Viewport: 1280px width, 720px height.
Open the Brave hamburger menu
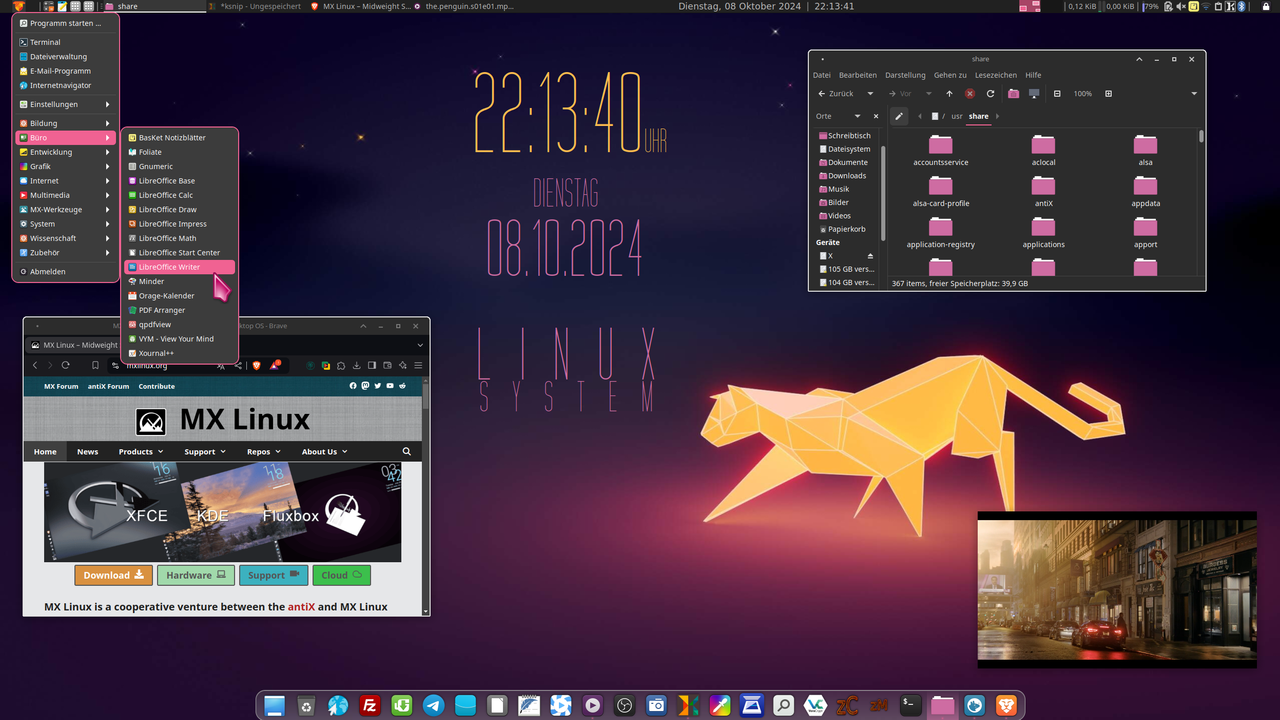pyautogui.click(x=418, y=365)
